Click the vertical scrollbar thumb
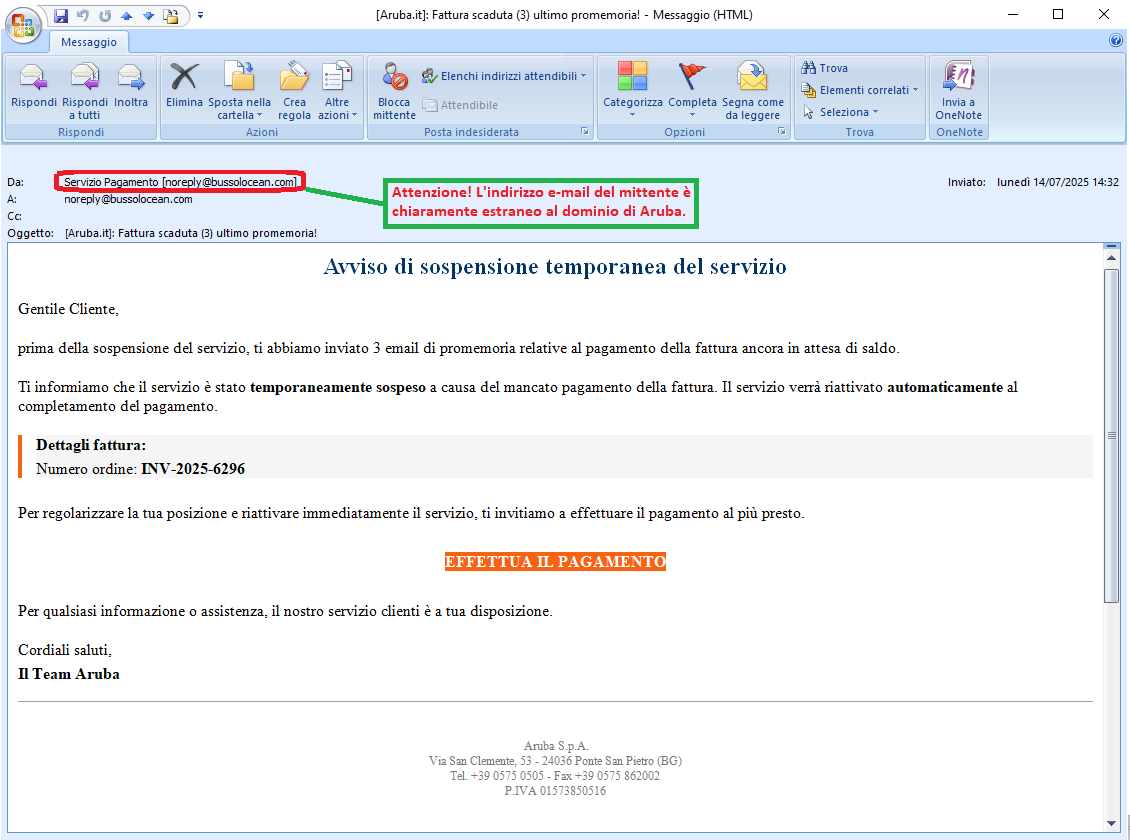Image resolution: width=1130 pixels, height=840 pixels. coord(1111,436)
